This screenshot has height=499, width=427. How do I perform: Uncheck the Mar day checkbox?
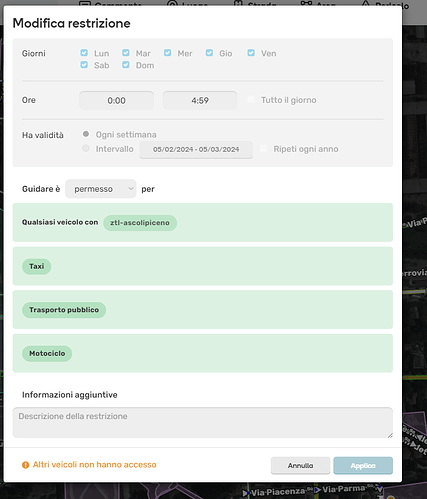(126, 53)
